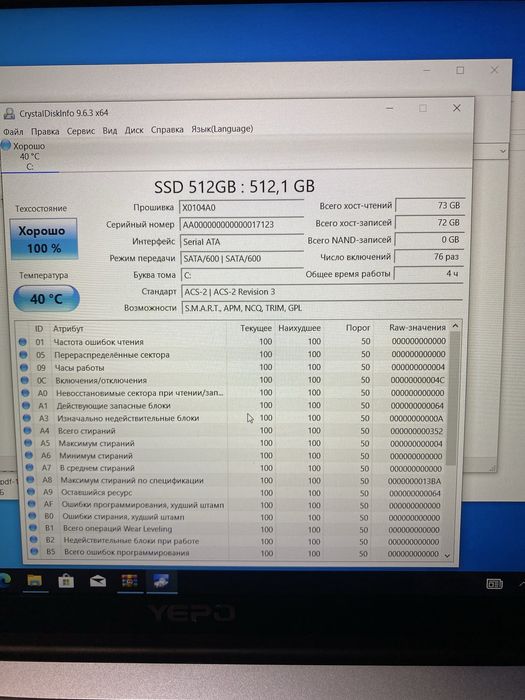This screenshot has width=525, height=700.
Task: Select the C: disk tab with Хорошо status
Action: click(29, 156)
